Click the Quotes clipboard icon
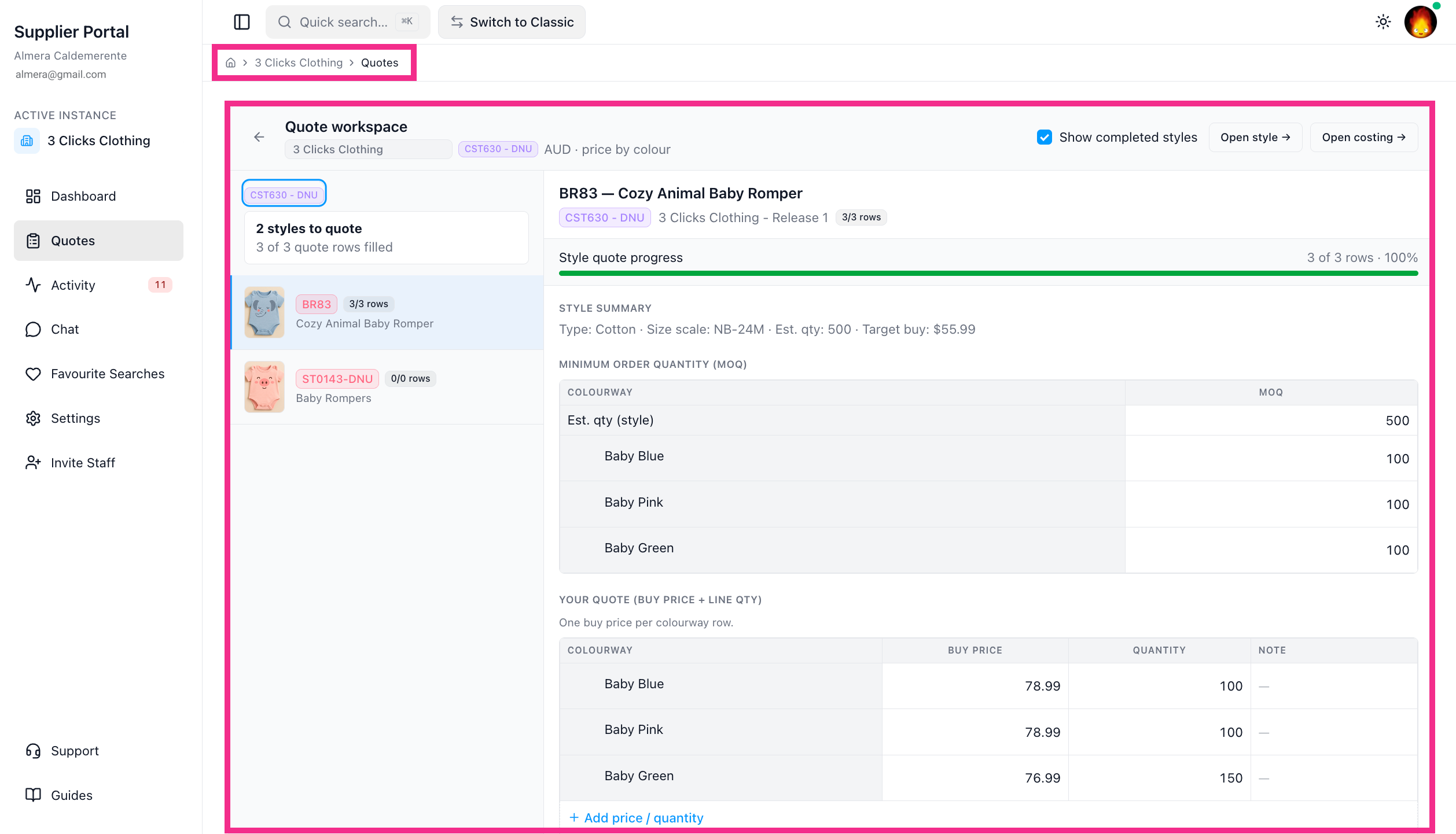 coord(33,241)
